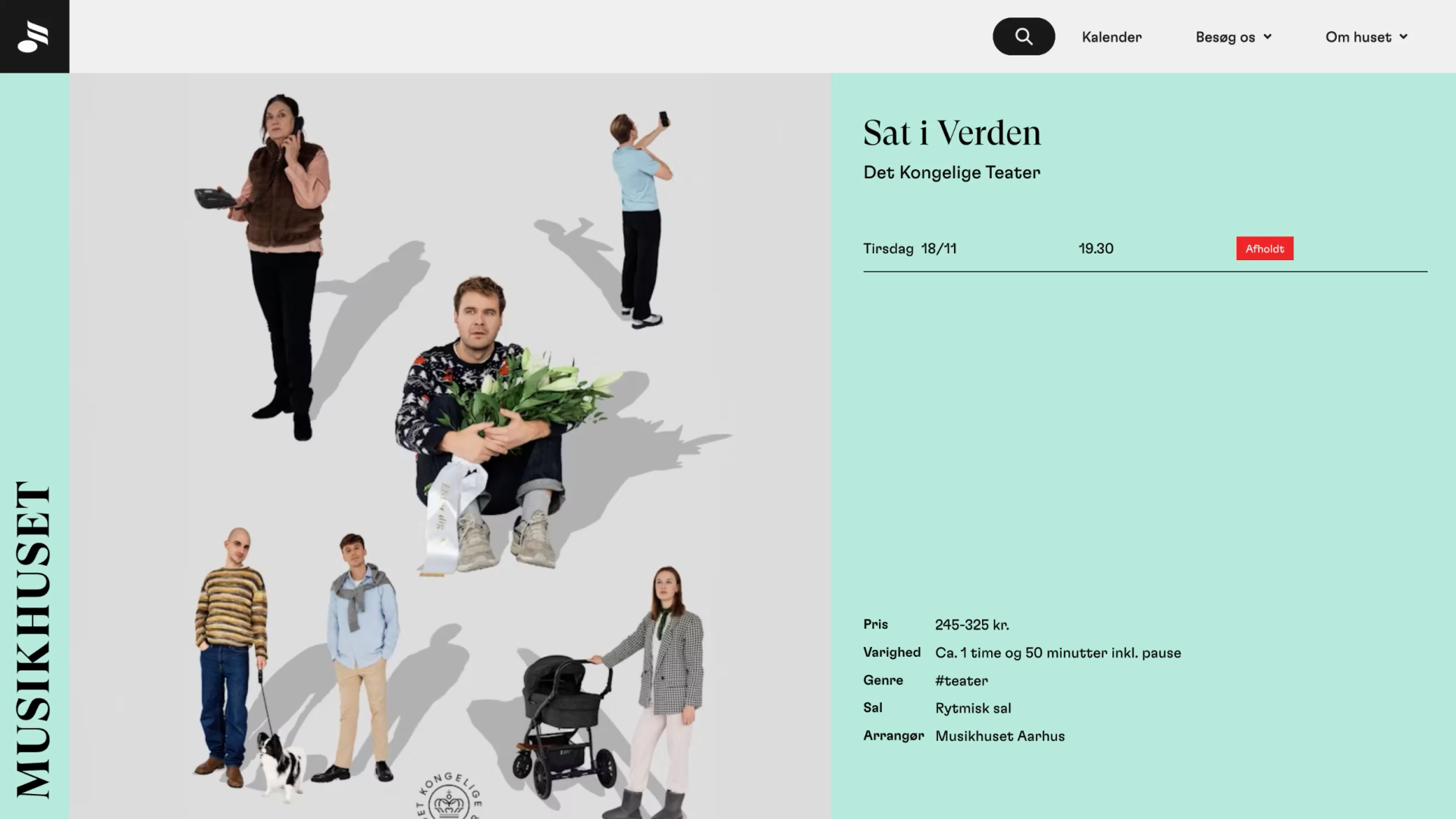Image resolution: width=1456 pixels, height=819 pixels.
Task: Click the 245-325 kr. price text
Action: click(972, 625)
